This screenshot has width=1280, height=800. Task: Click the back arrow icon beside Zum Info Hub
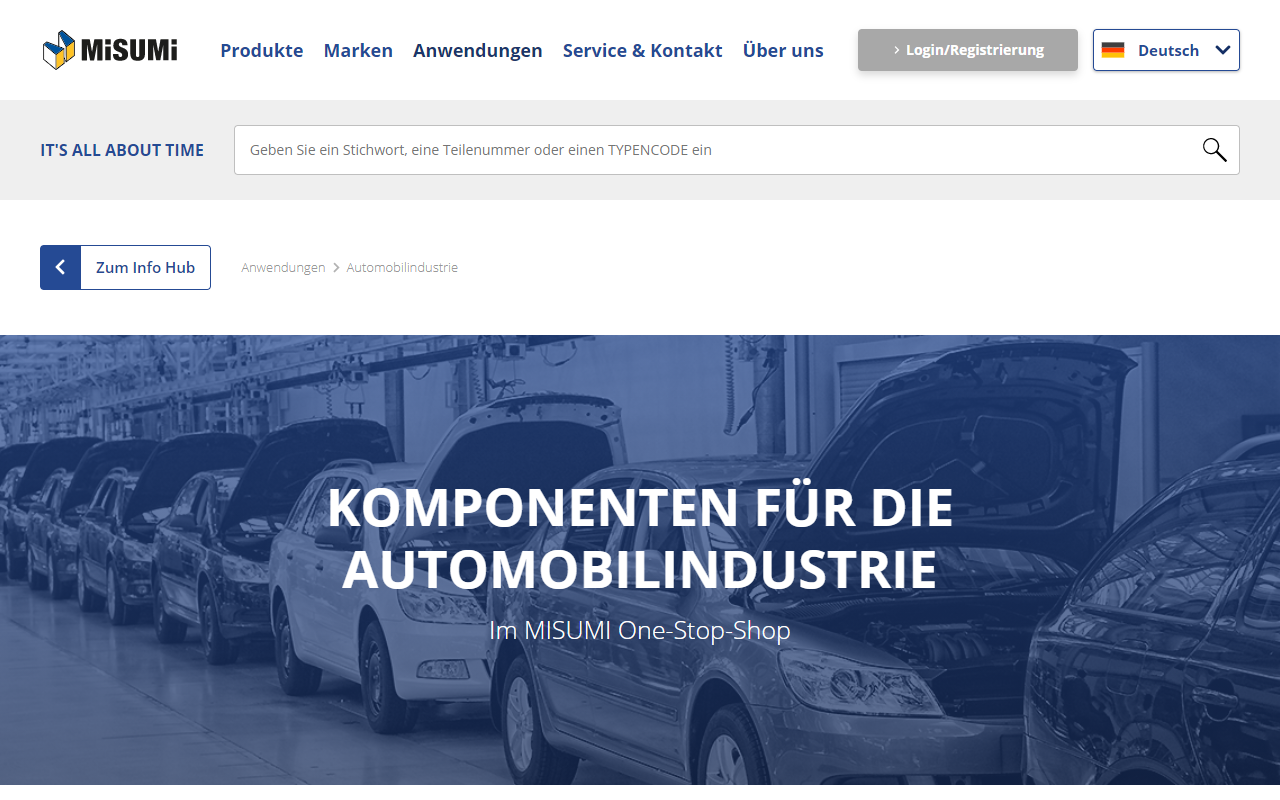[60, 267]
